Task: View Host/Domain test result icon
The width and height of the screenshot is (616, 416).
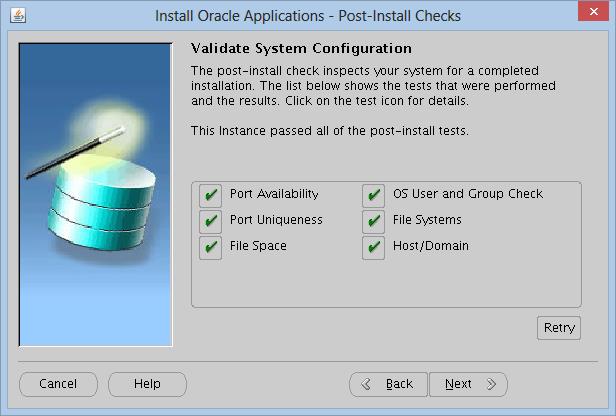Action: (x=373, y=247)
